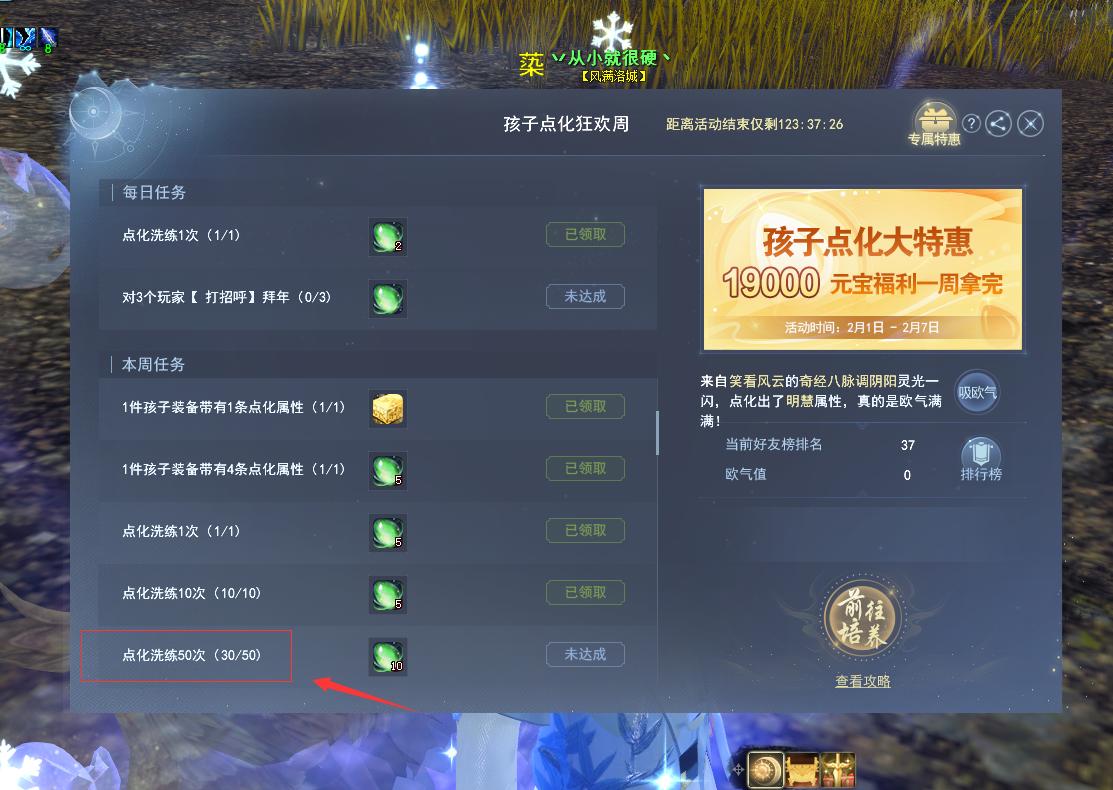Click the move handle in bottom bar
Image resolution: width=1113 pixels, height=790 pixels.
(x=738, y=769)
